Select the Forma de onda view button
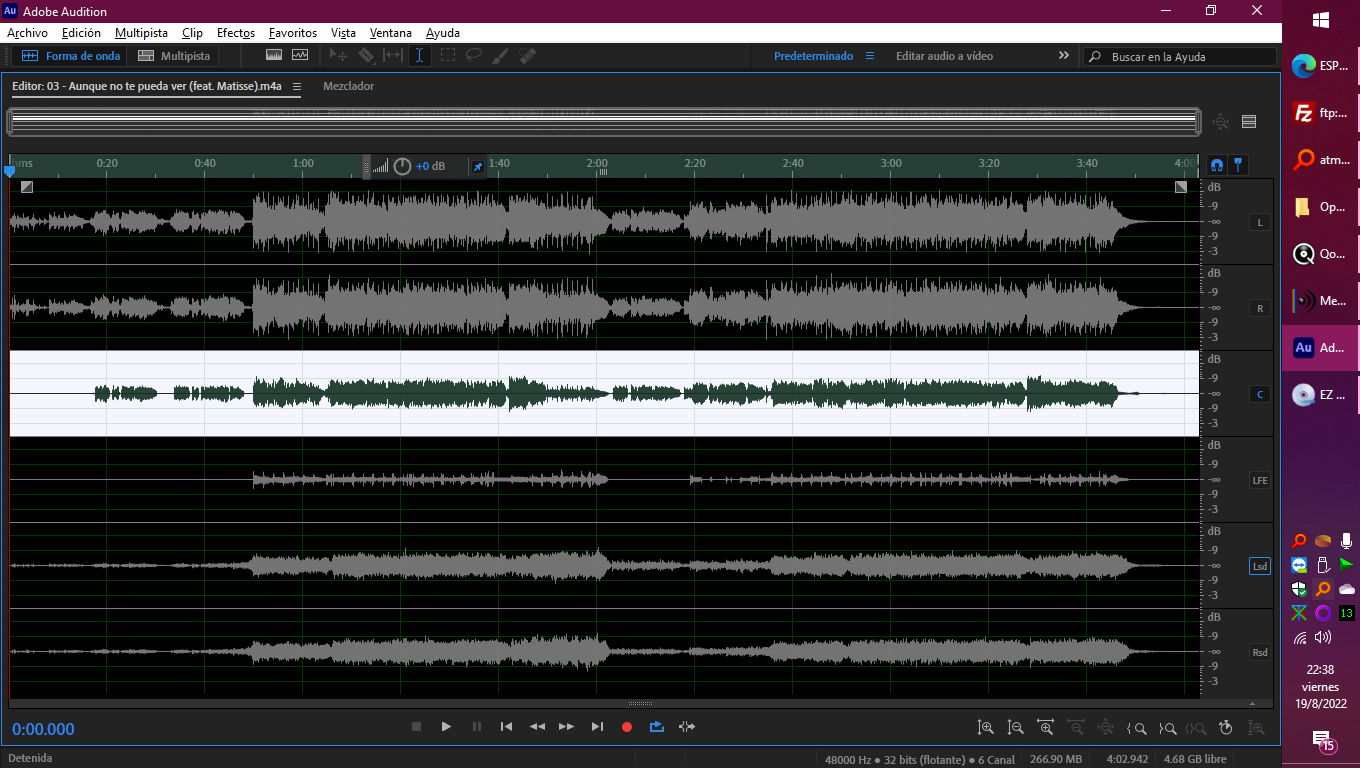 tap(71, 56)
